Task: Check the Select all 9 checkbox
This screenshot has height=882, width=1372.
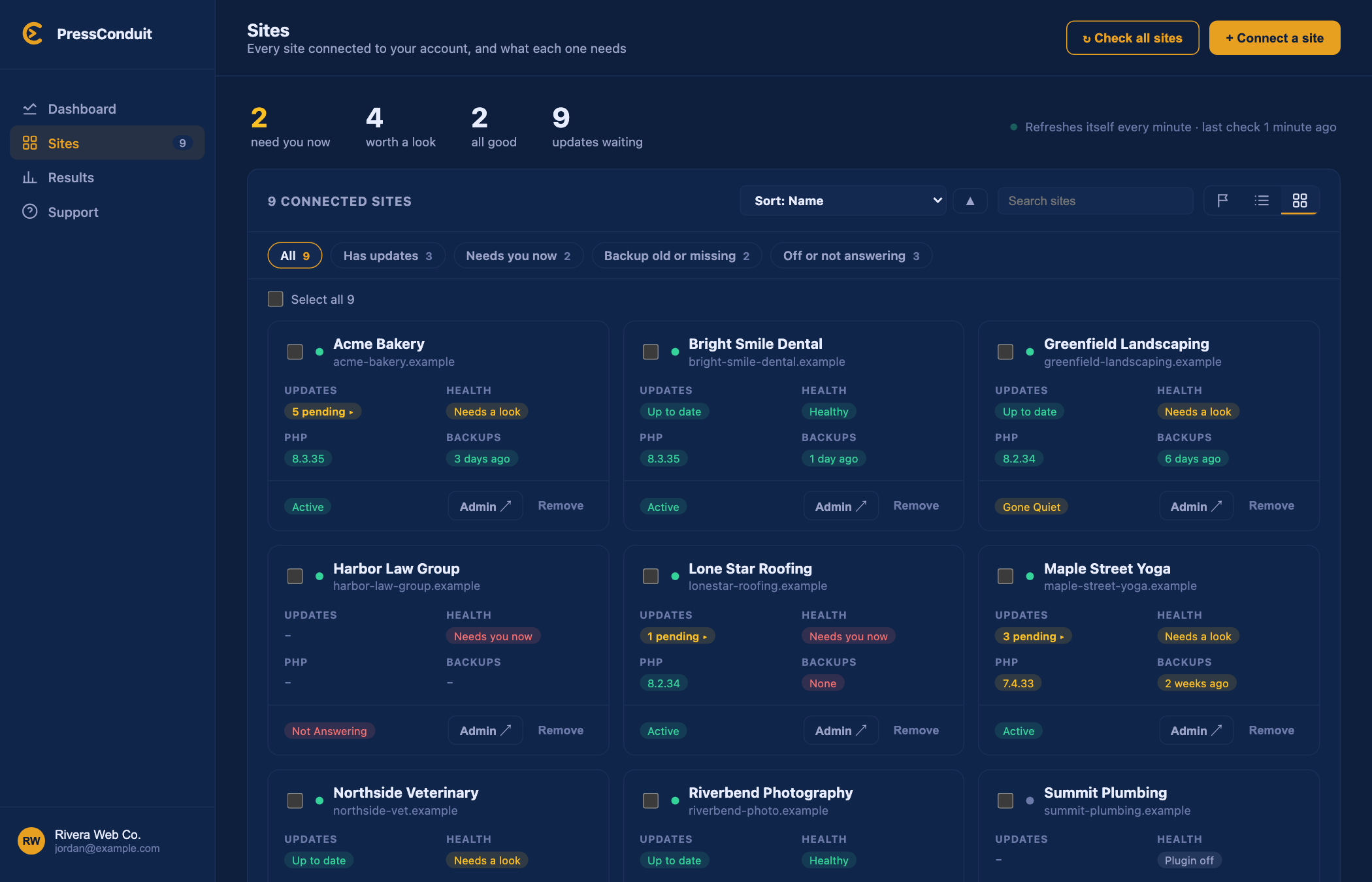Action: click(x=276, y=299)
